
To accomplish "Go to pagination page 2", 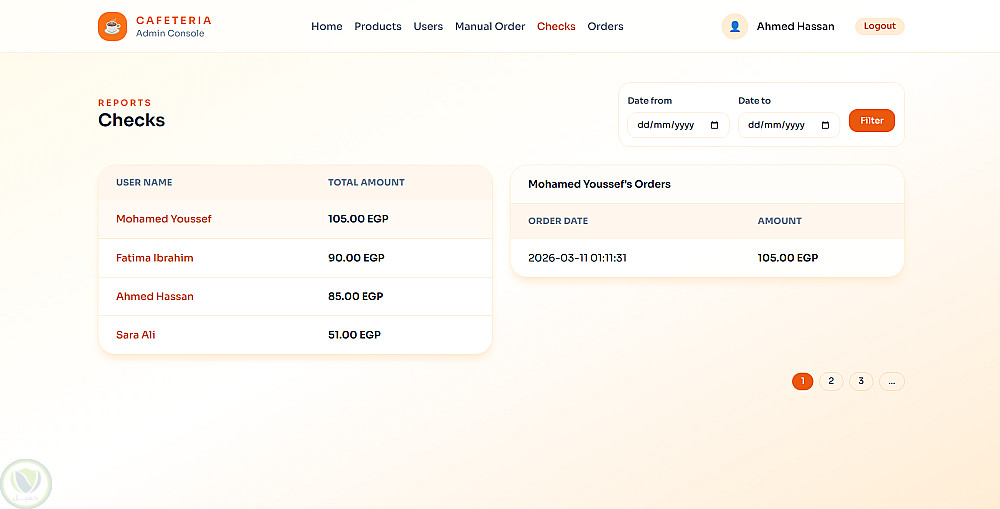I will click(x=831, y=381).
